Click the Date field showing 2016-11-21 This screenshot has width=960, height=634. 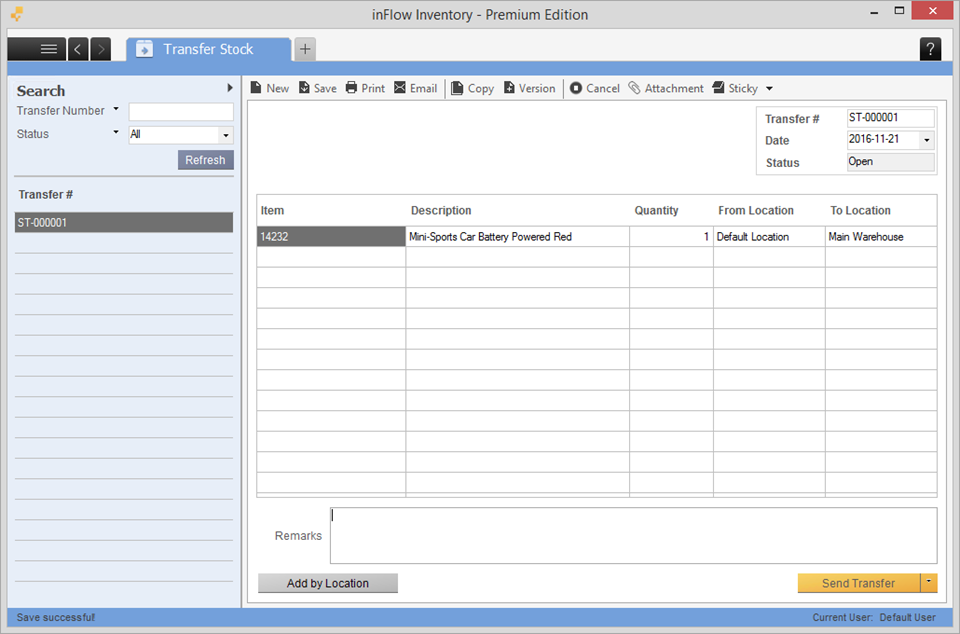[x=883, y=140]
